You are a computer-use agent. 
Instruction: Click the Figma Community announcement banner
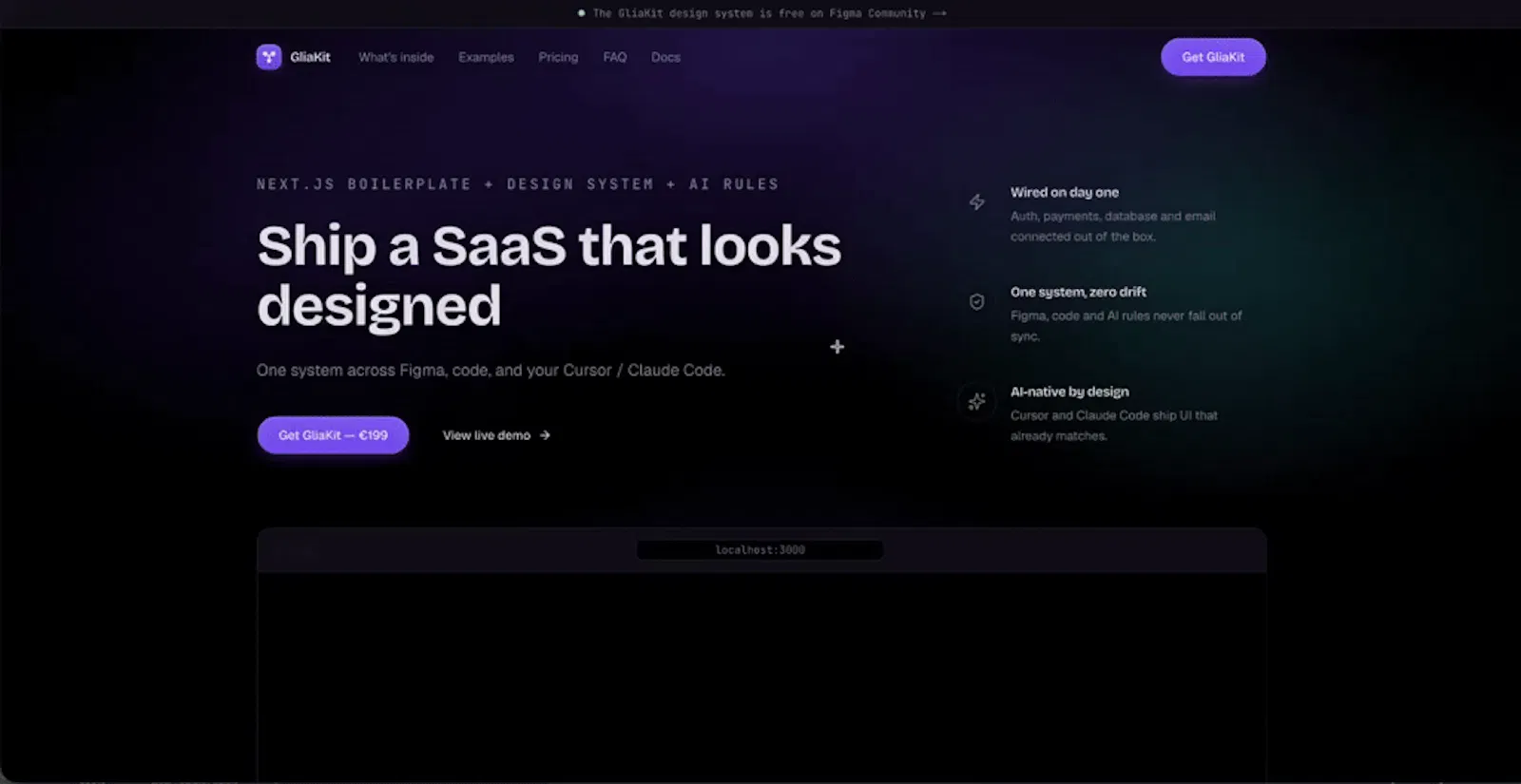tap(761, 13)
